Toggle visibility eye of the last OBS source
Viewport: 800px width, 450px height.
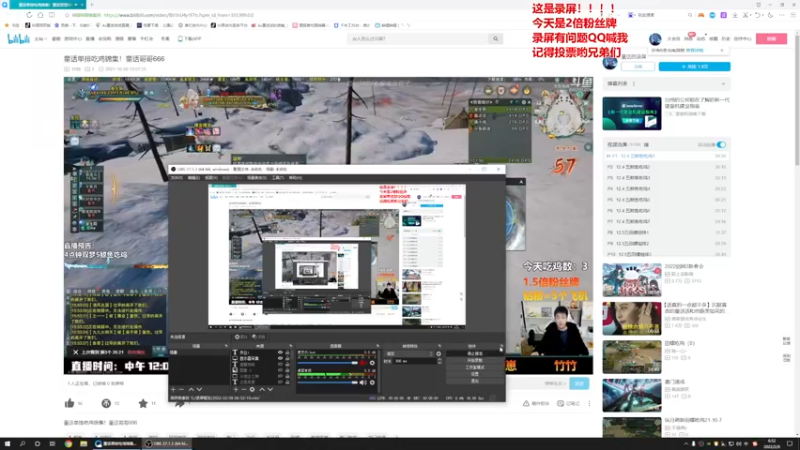click(280, 382)
